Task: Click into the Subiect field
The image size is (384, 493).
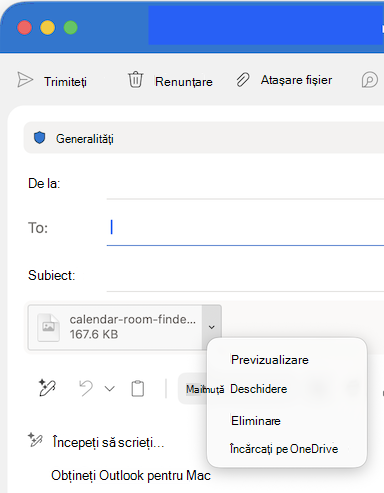Action: (245, 275)
